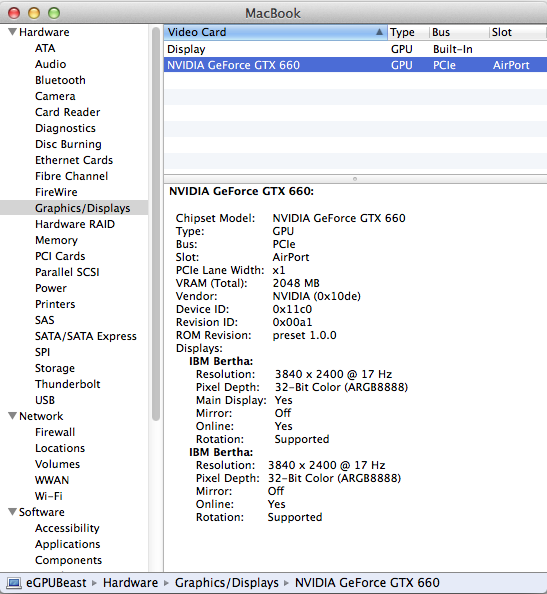Click Vendor value NVIDIA (0x10de)
Image resolution: width=547 pixels, height=594 pixels.
[x=316, y=296]
